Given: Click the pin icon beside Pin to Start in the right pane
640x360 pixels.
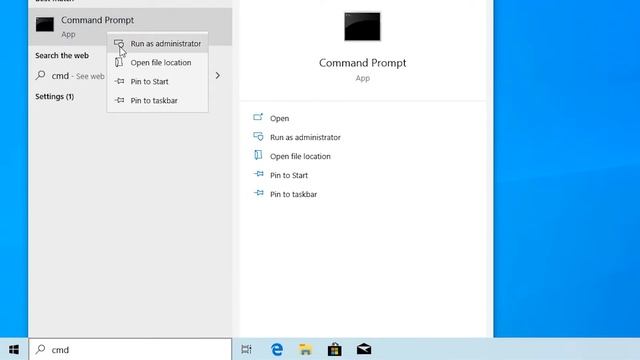Looking at the screenshot, I should (258, 174).
